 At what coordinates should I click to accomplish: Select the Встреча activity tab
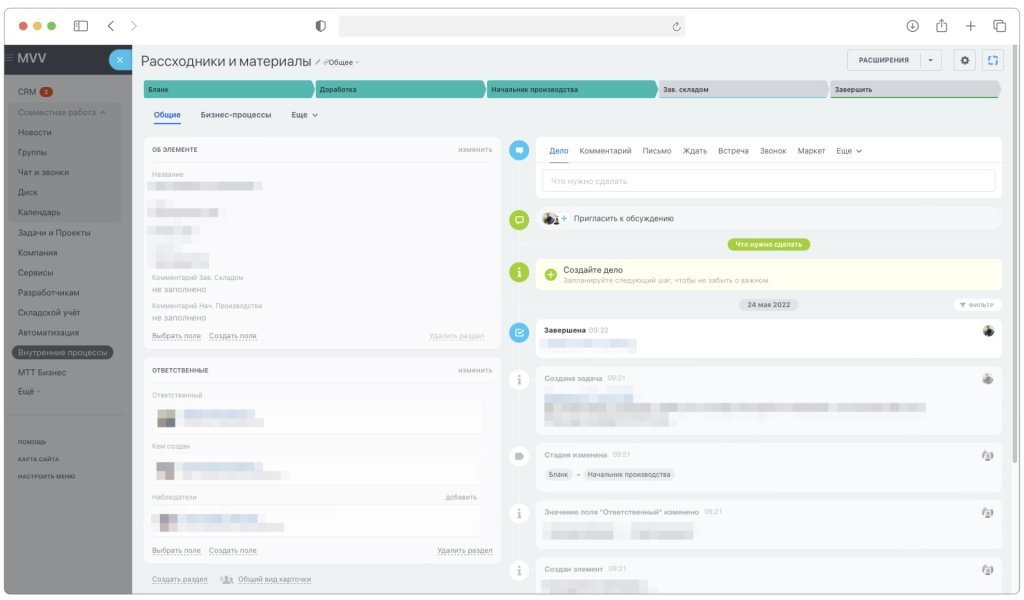733,151
